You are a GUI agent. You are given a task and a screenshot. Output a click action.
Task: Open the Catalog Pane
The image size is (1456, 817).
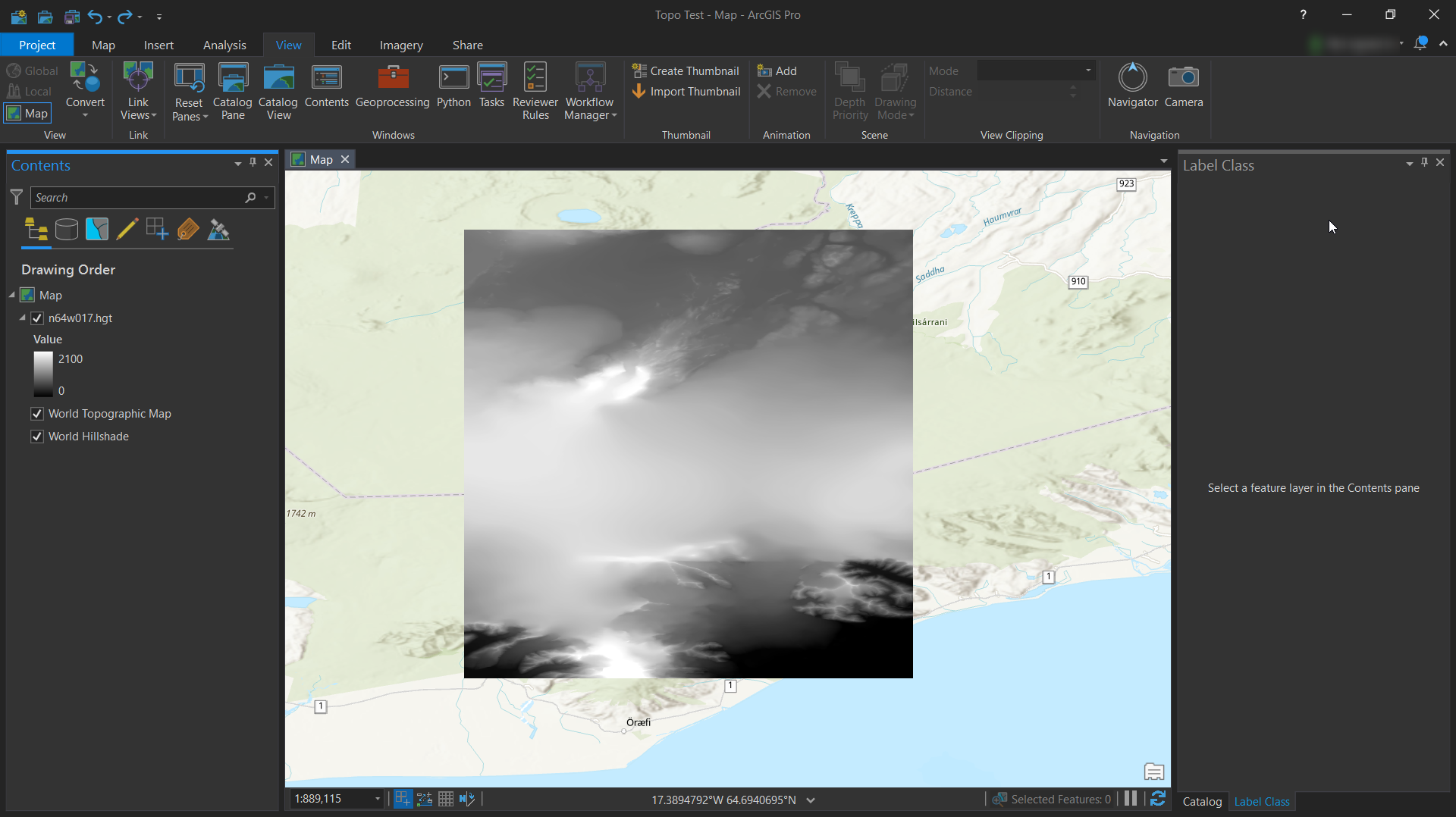click(x=233, y=91)
